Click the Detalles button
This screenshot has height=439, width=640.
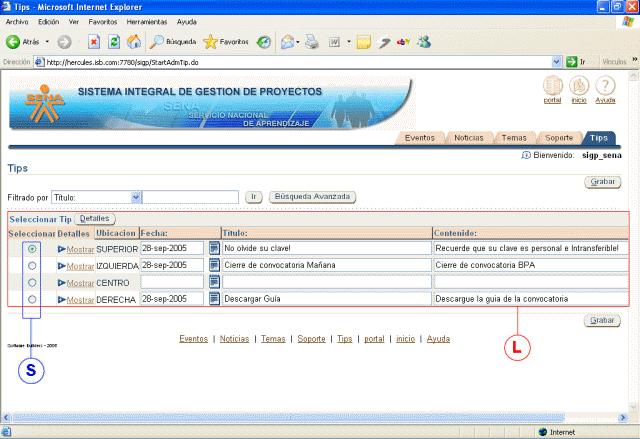click(x=95, y=219)
